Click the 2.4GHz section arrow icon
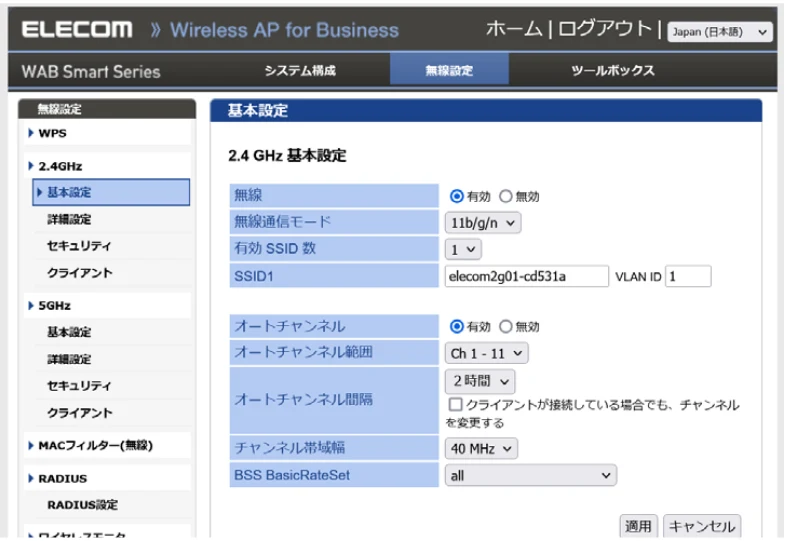Viewport: 785px width, 541px height. click(31, 166)
